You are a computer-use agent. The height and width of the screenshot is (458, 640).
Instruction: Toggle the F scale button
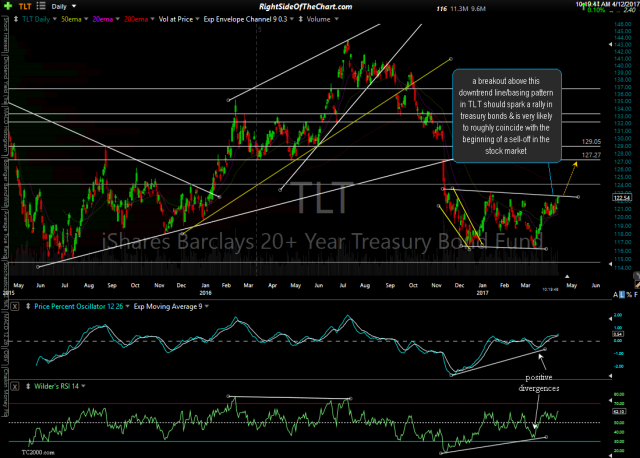pyautogui.click(x=636, y=295)
